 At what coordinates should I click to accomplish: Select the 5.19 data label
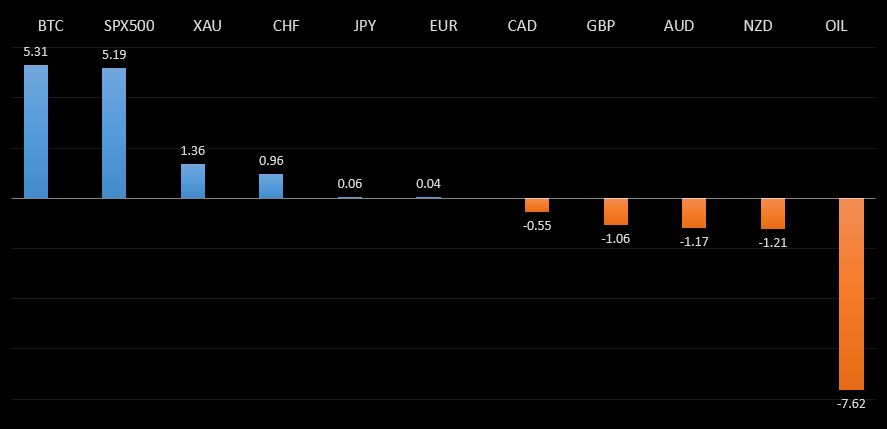(114, 55)
